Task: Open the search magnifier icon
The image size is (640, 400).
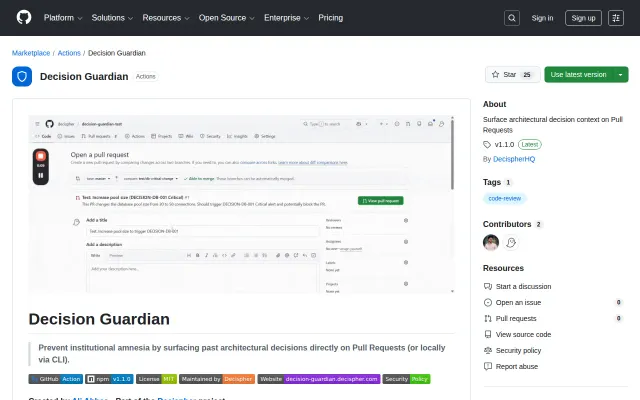Action: click(x=512, y=18)
